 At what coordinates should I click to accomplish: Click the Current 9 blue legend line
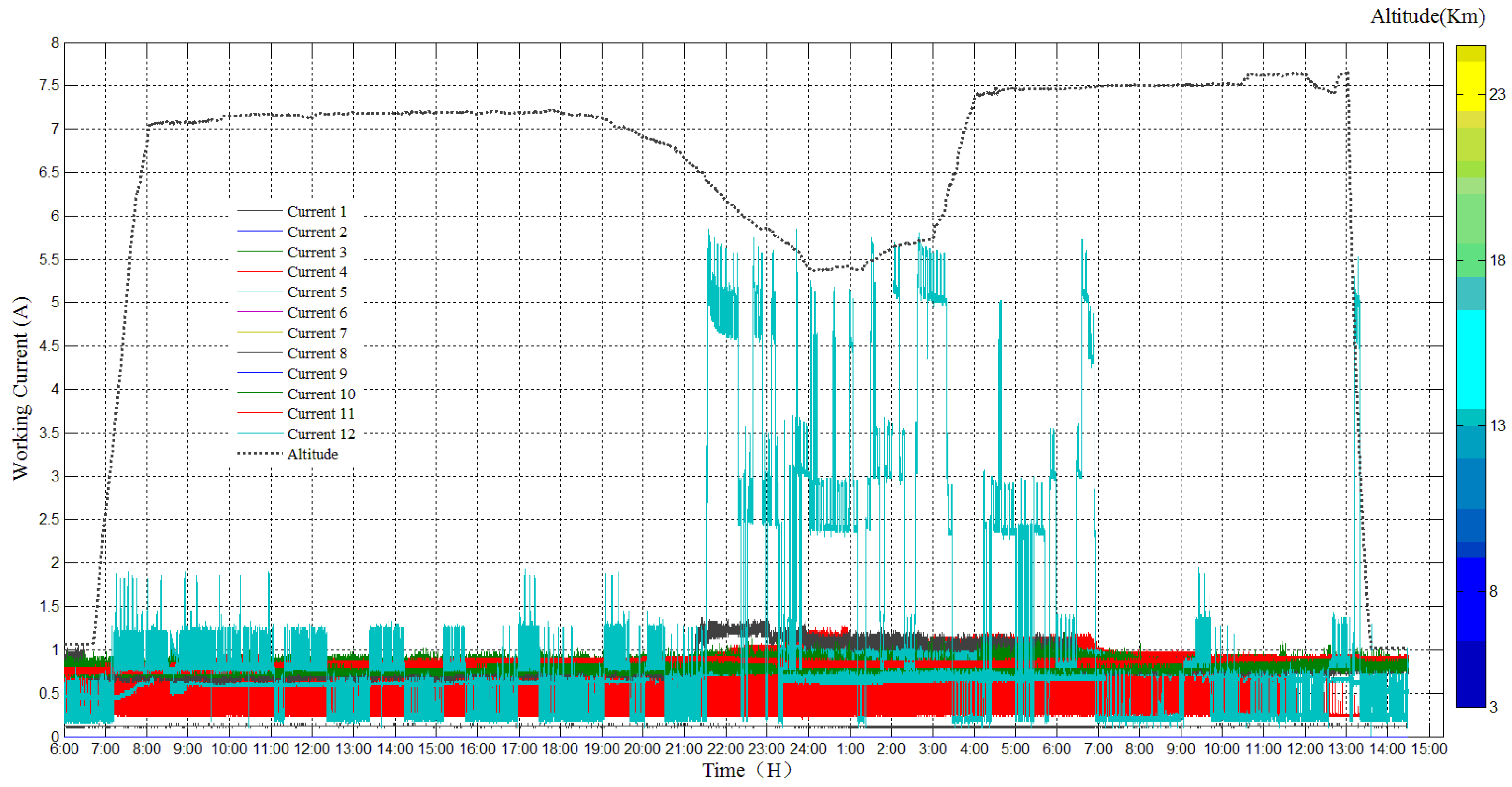tap(260, 374)
